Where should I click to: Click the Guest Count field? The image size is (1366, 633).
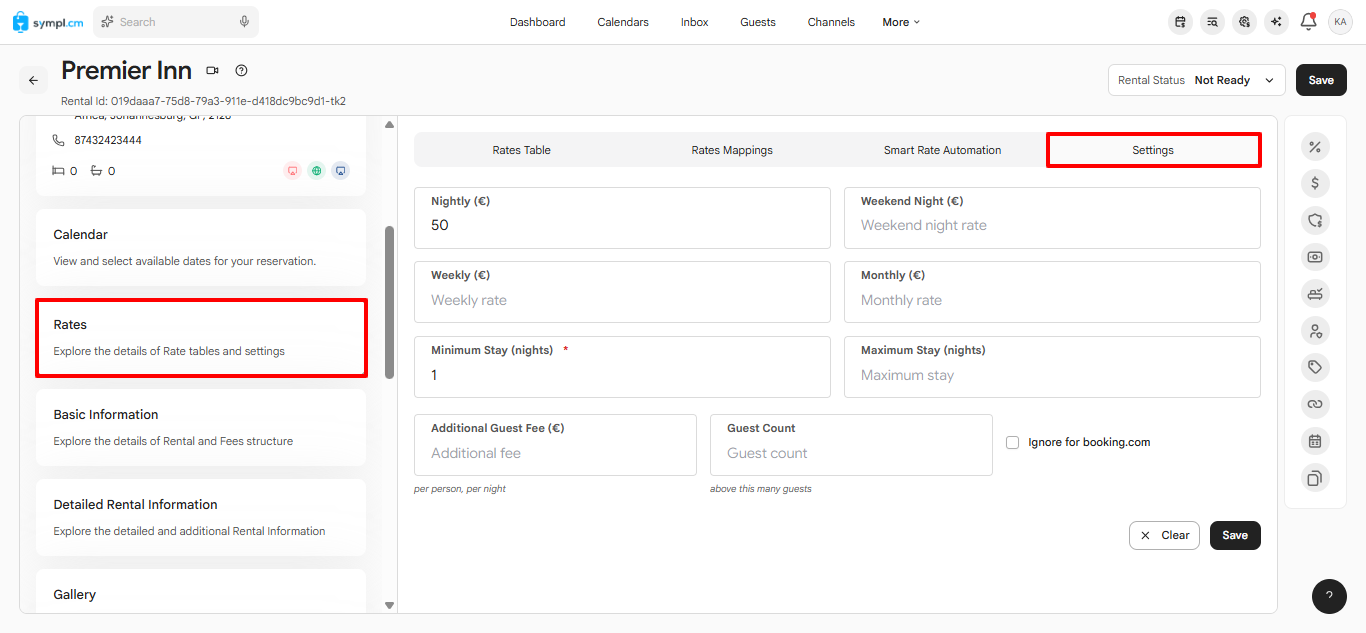(x=851, y=445)
